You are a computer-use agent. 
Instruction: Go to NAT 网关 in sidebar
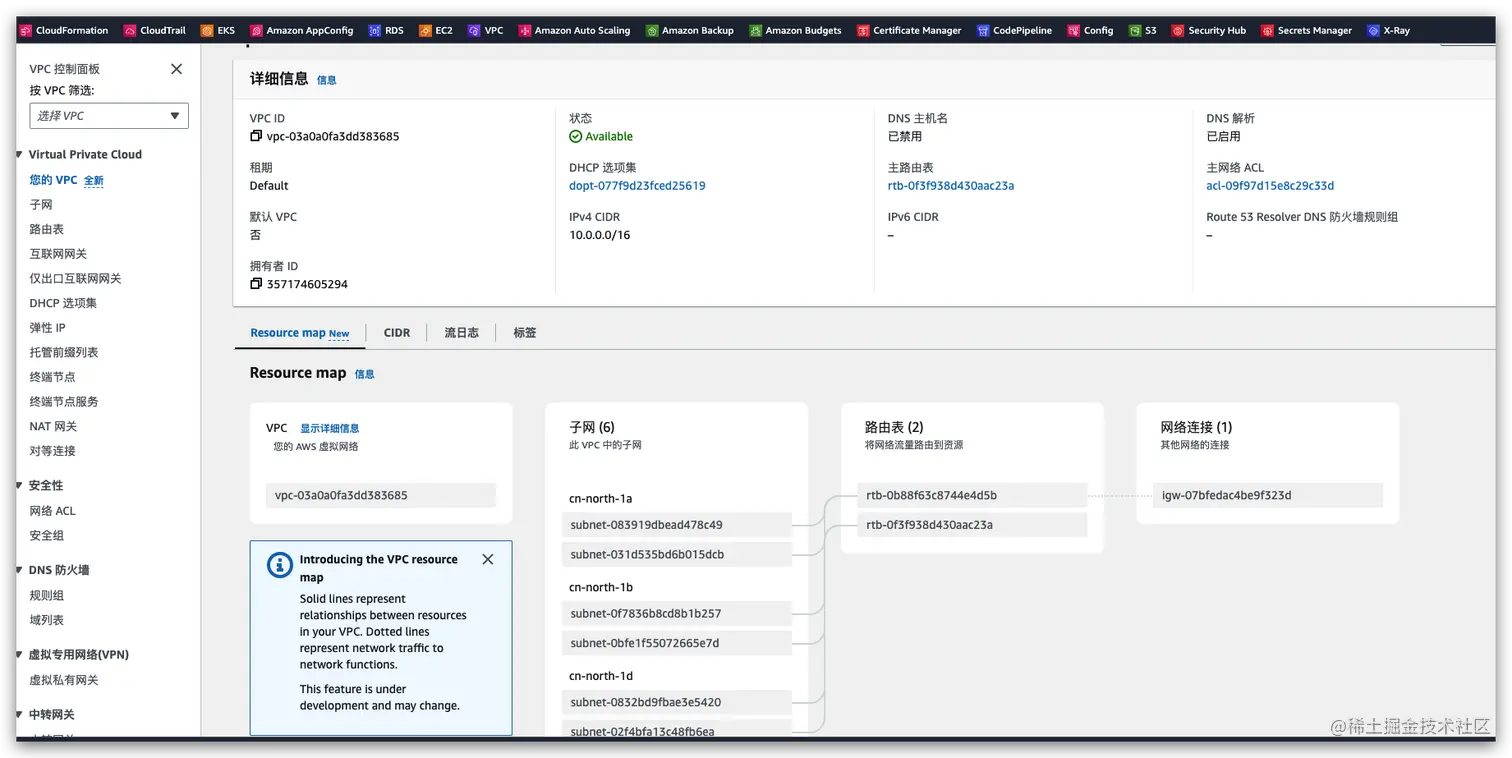coord(53,426)
